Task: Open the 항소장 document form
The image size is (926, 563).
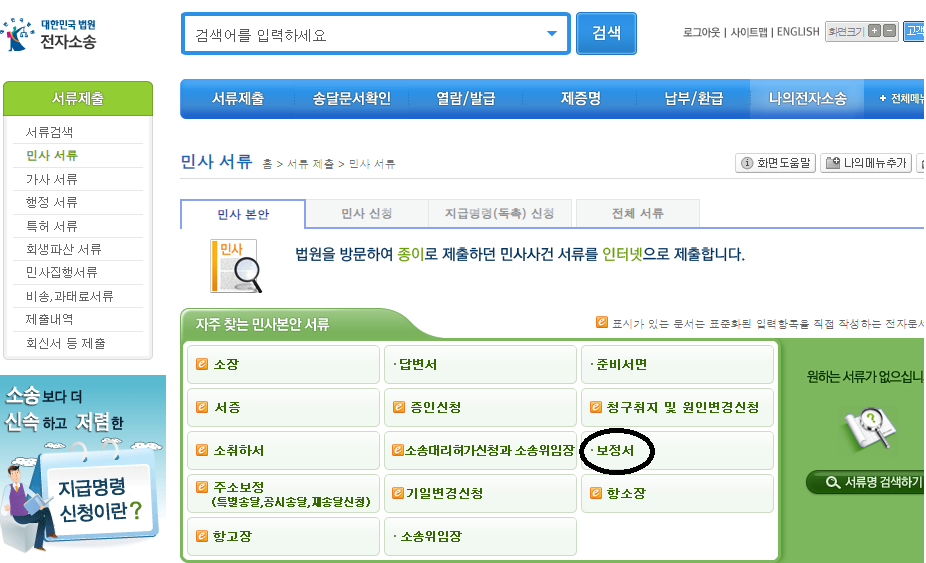Action: (x=677, y=493)
